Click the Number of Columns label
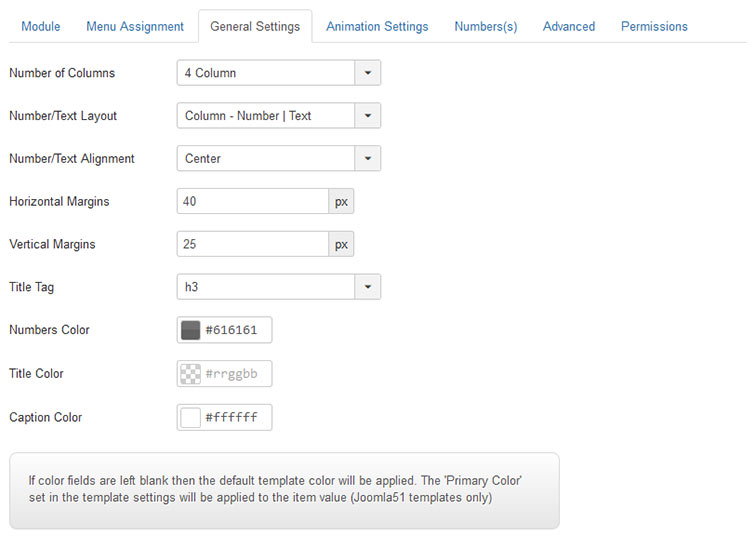The width and height of the screenshot is (756, 549). click(62, 73)
